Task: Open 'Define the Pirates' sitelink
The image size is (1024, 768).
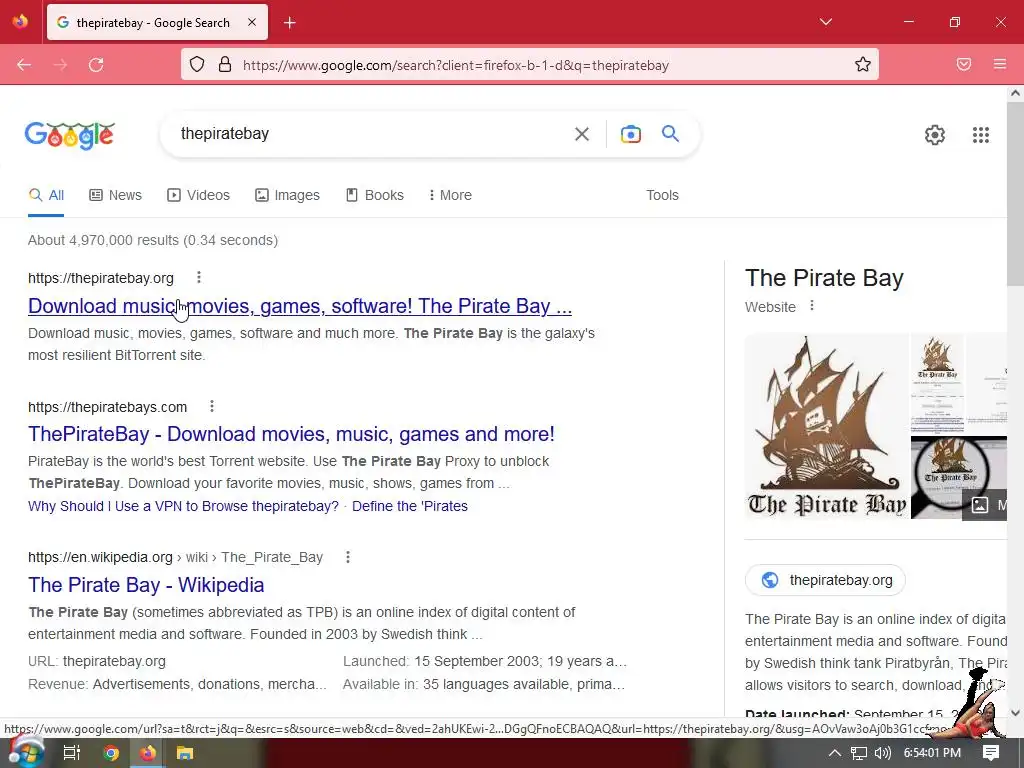Action: pos(409,506)
